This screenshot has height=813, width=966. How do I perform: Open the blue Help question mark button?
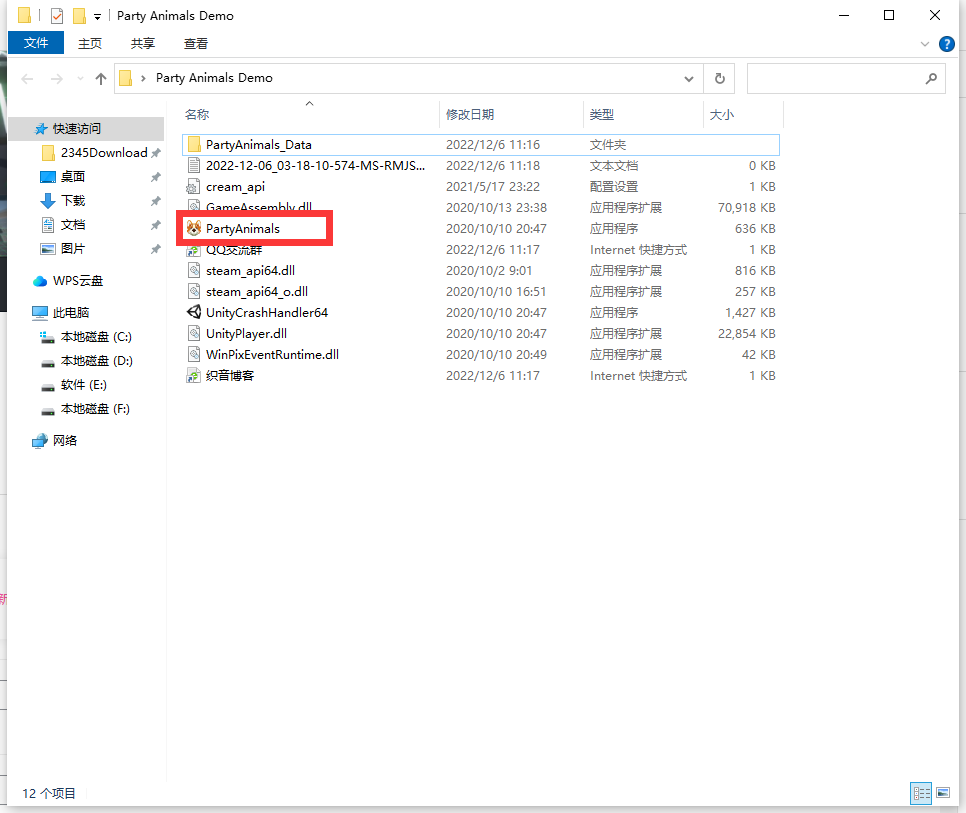coord(945,43)
